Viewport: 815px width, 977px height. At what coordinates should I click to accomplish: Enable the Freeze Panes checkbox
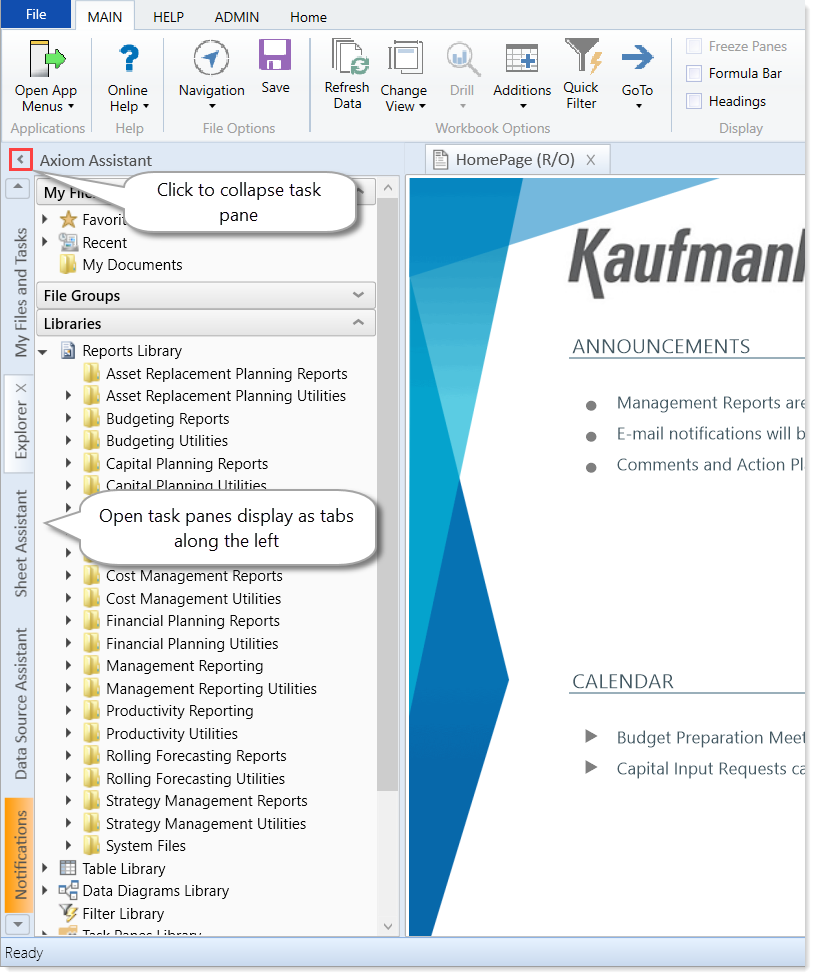[x=694, y=46]
